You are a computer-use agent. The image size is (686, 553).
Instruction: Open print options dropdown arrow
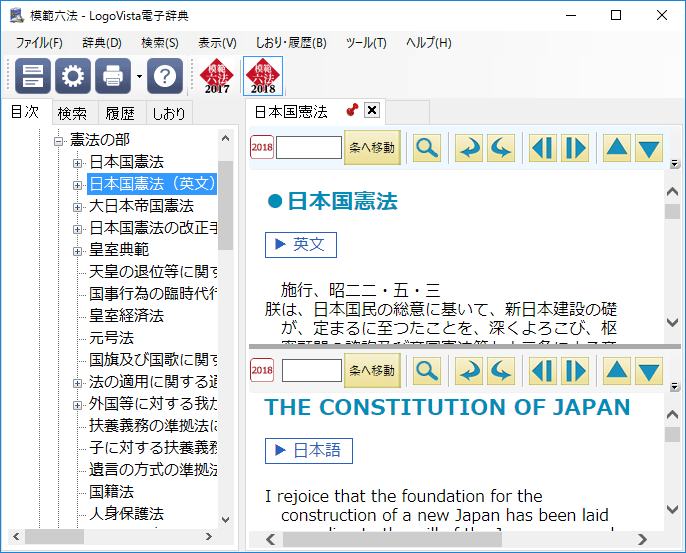tap(139, 76)
